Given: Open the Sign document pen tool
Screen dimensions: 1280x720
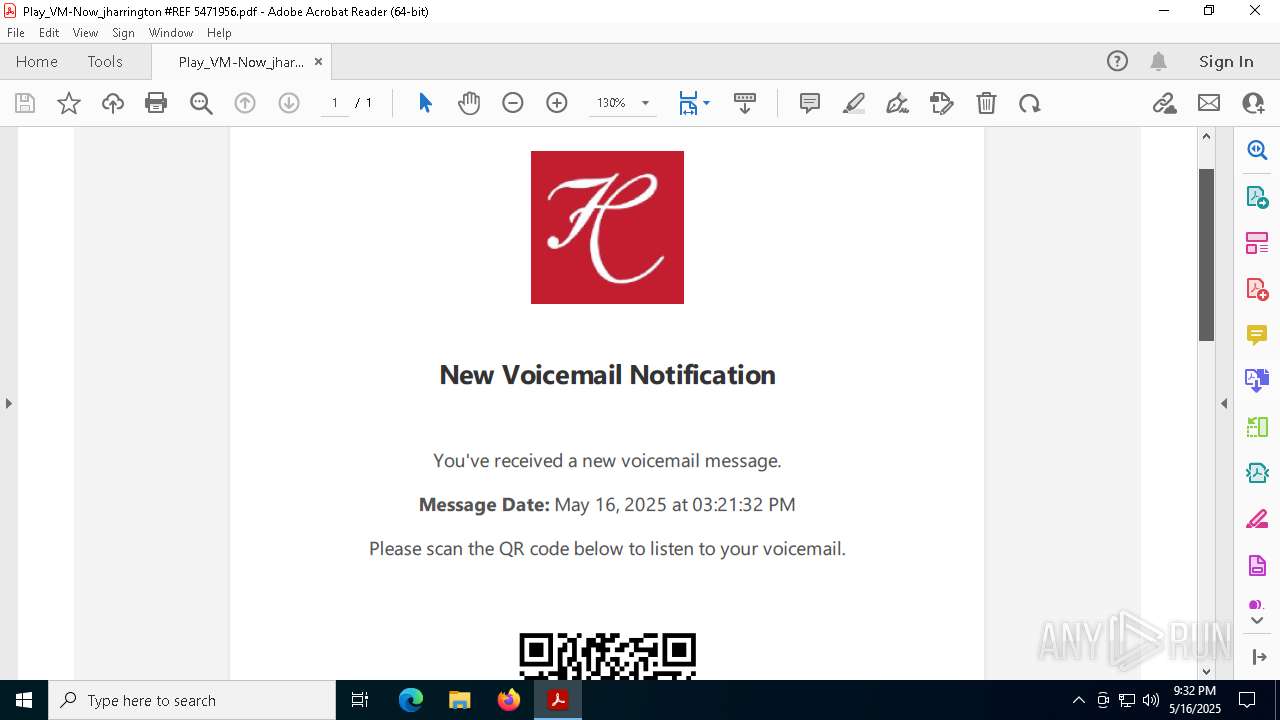Looking at the screenshot, I should [898, 103].
